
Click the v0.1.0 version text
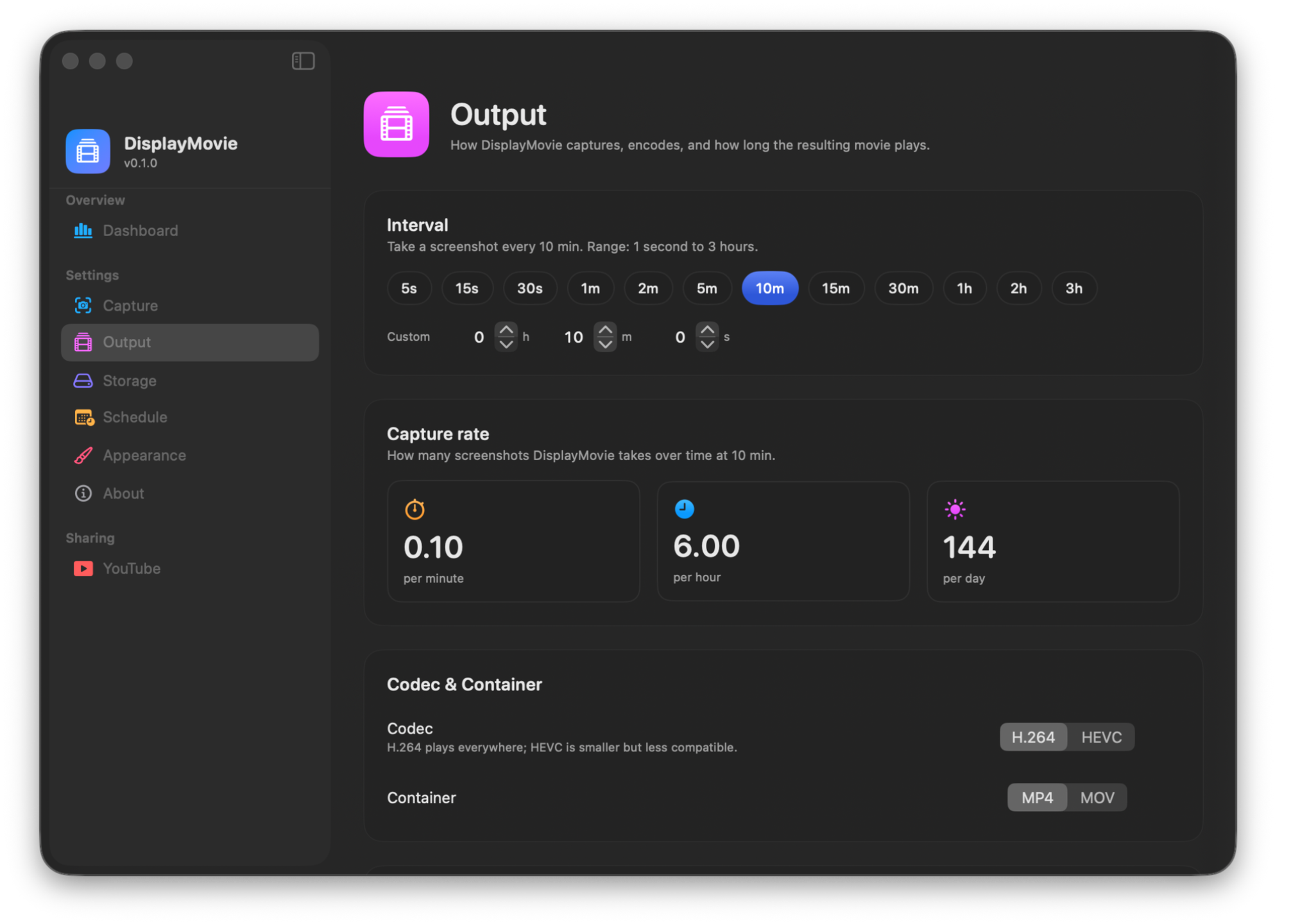tap(141, 164)
